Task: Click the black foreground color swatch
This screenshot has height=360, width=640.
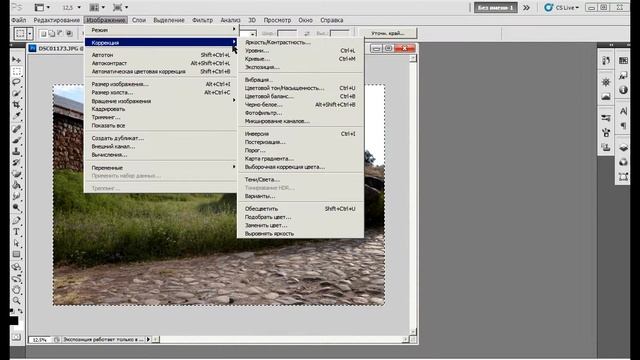Action: click(x=13, y=320)
